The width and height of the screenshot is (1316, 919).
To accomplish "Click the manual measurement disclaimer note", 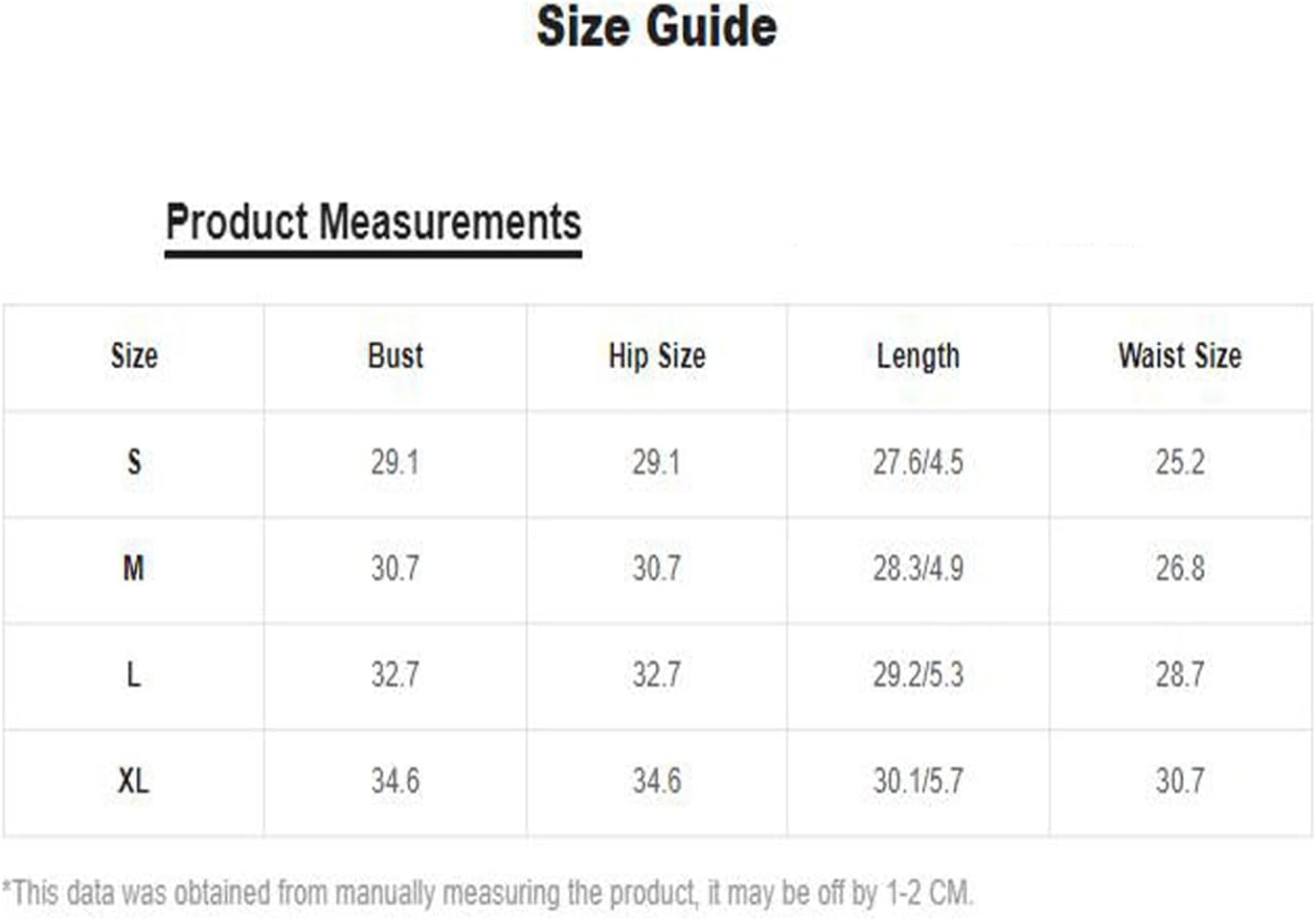I will tap(488, 893).
